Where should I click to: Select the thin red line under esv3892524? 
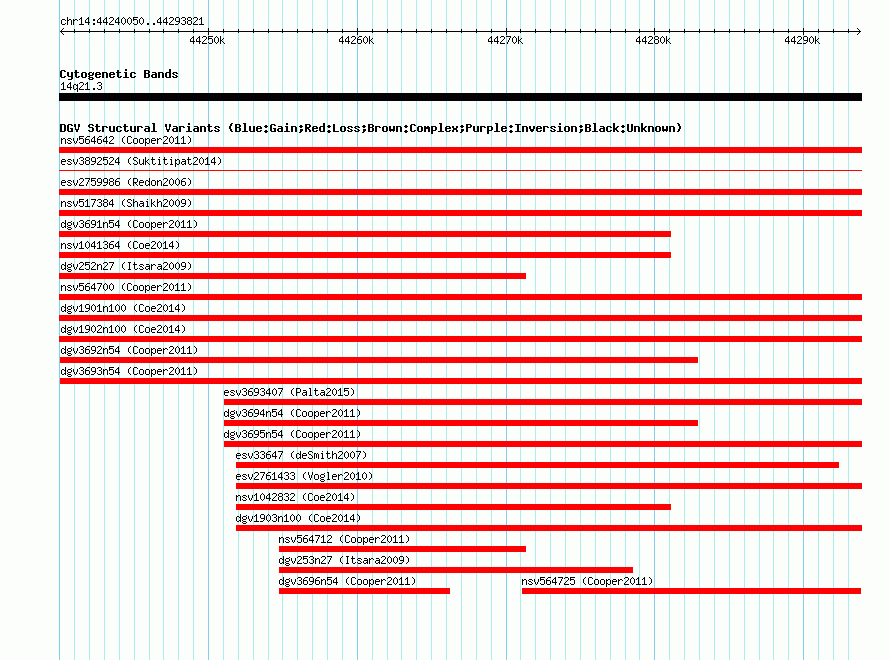click(x=460, y=170)
